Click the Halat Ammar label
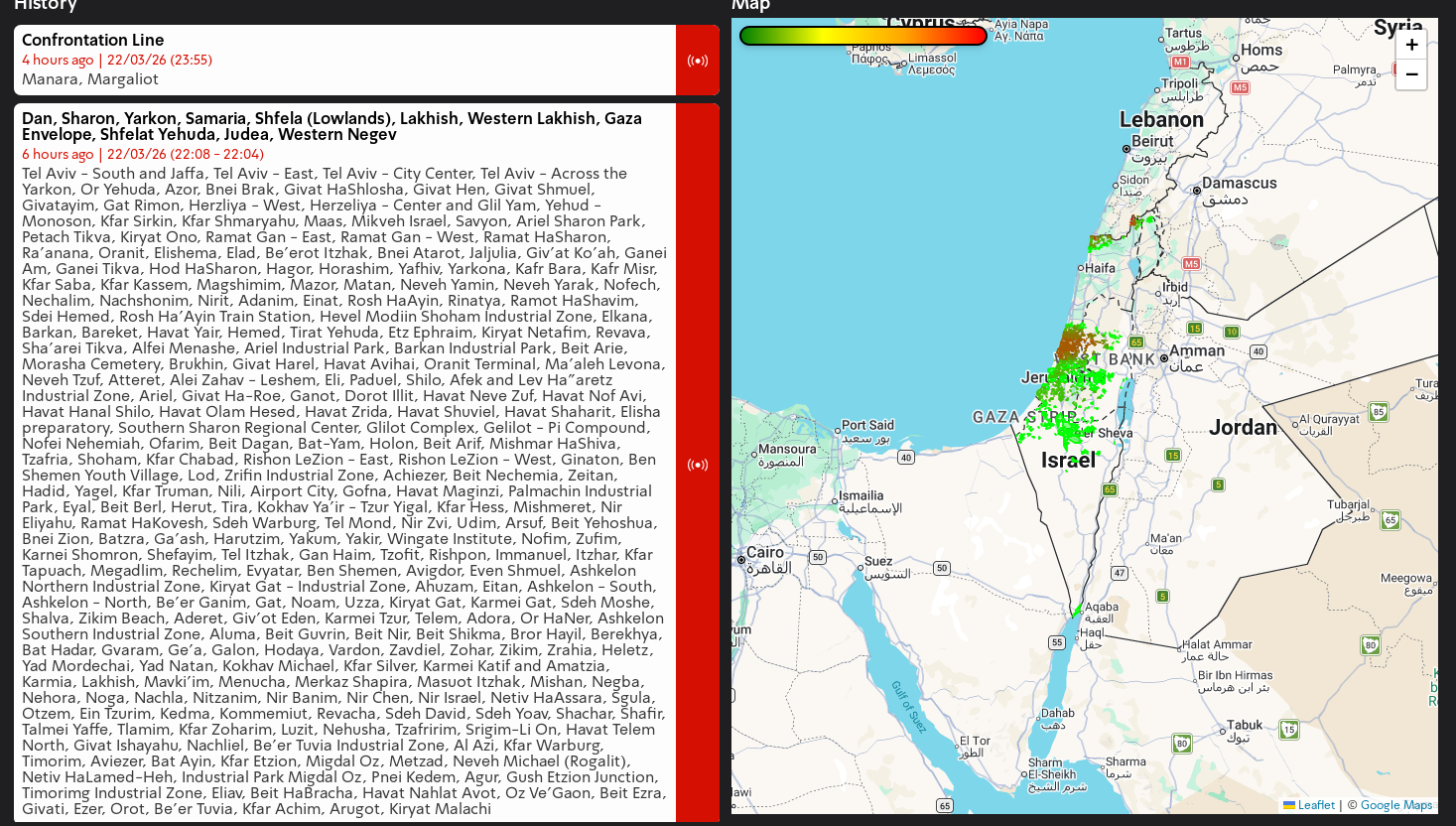This screenshot has height=826, width=1456. [x=1217, y=650]
